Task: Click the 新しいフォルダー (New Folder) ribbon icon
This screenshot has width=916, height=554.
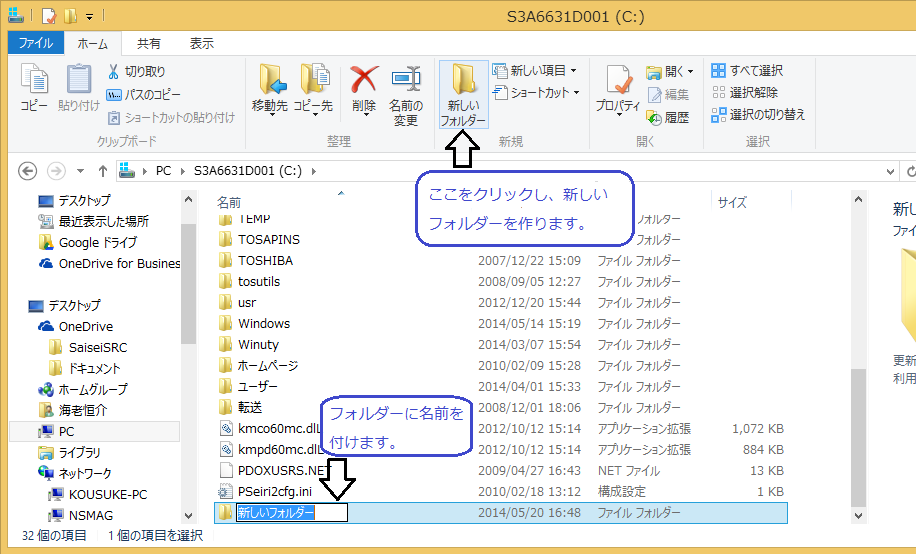Action: pyautogui.click(x=465, y=94)
